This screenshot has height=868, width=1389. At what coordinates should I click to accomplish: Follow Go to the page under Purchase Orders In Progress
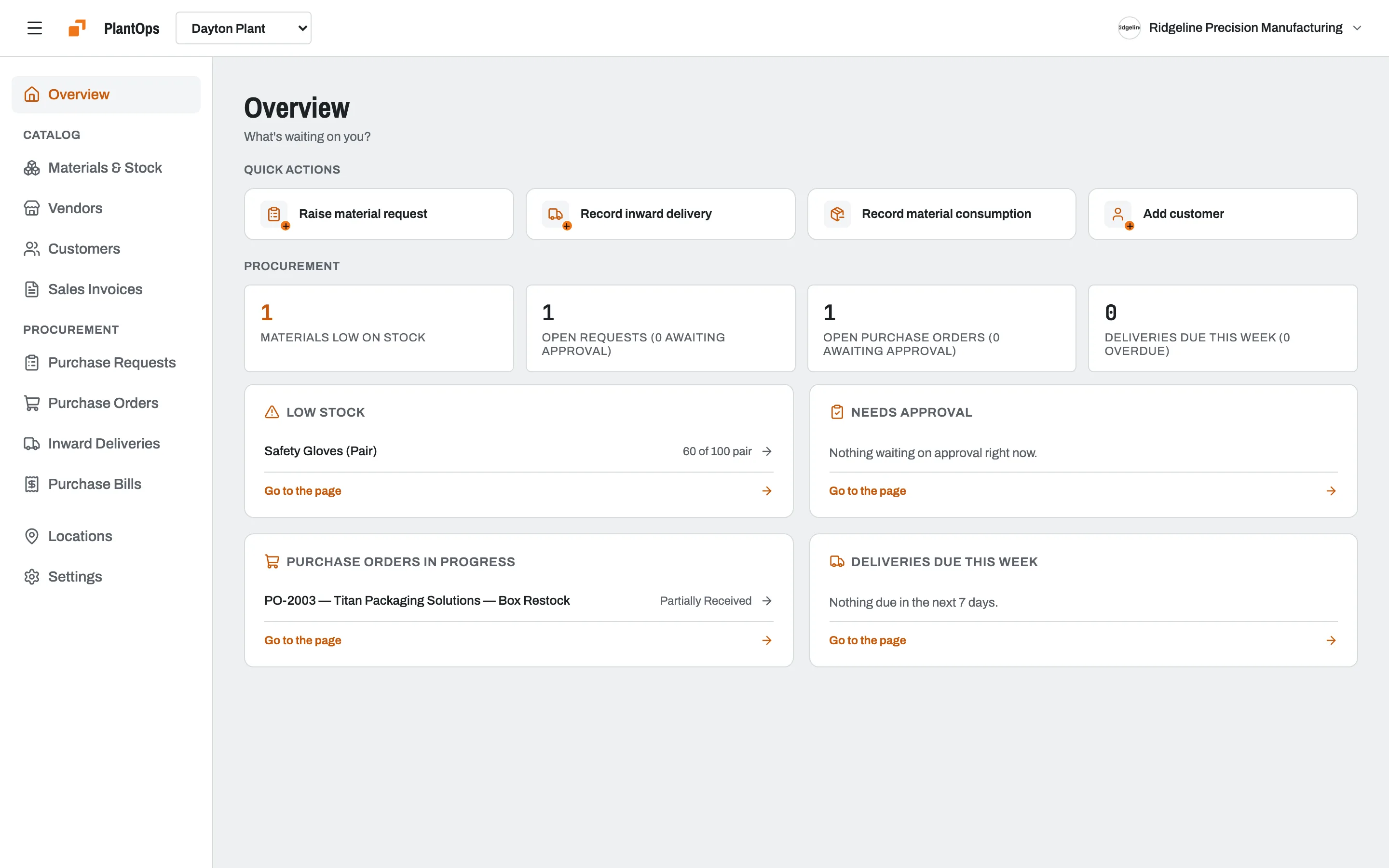pos(518,640)
